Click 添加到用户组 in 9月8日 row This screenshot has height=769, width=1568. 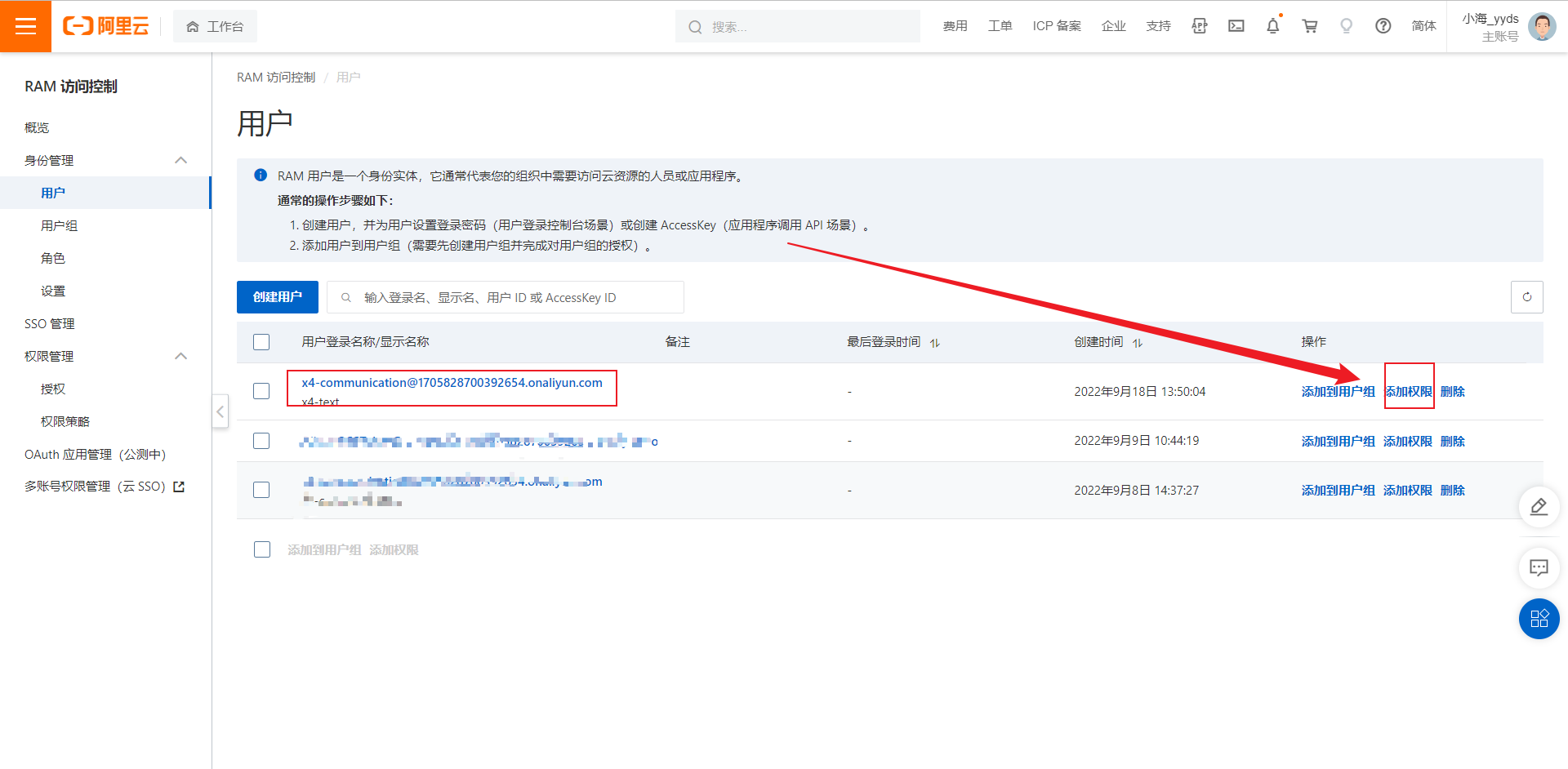point(1338,490)
